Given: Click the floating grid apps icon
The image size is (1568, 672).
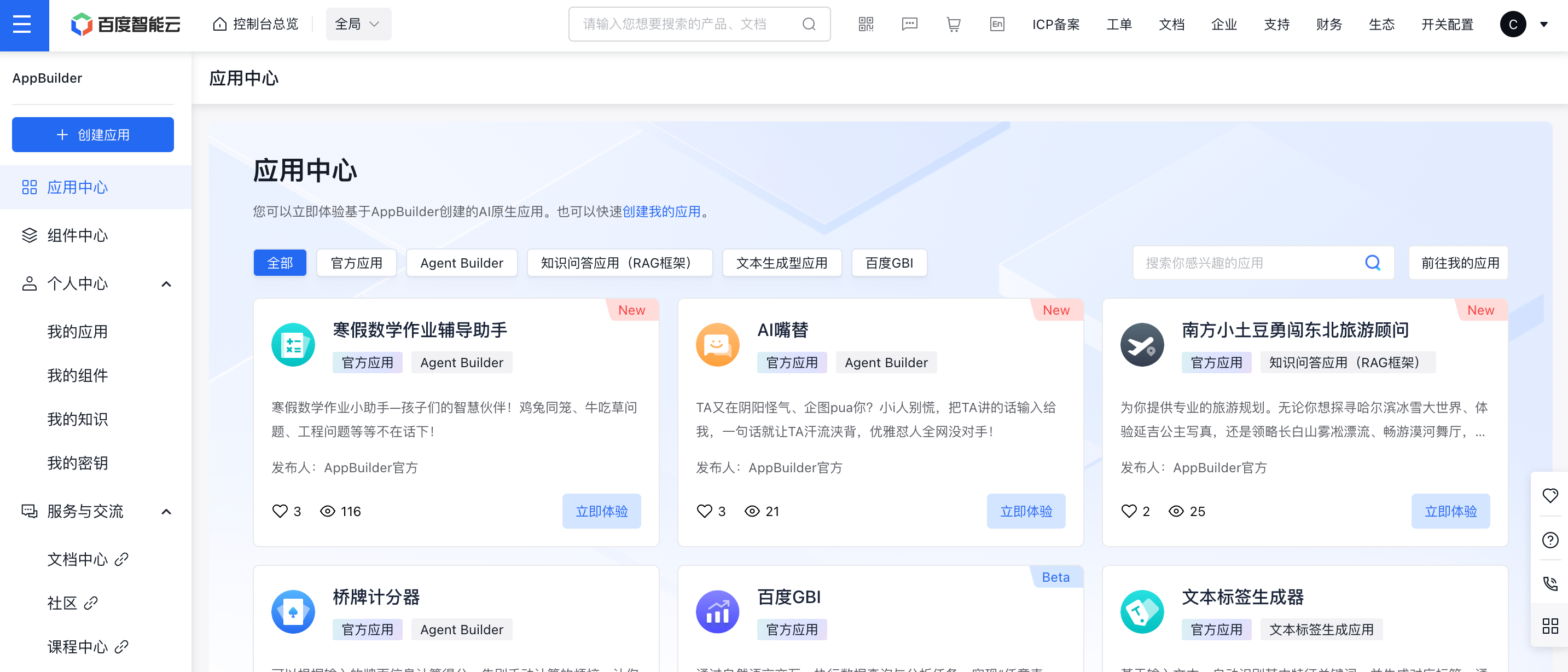Looking at the screenshot, I should (x=1550, y=625).
